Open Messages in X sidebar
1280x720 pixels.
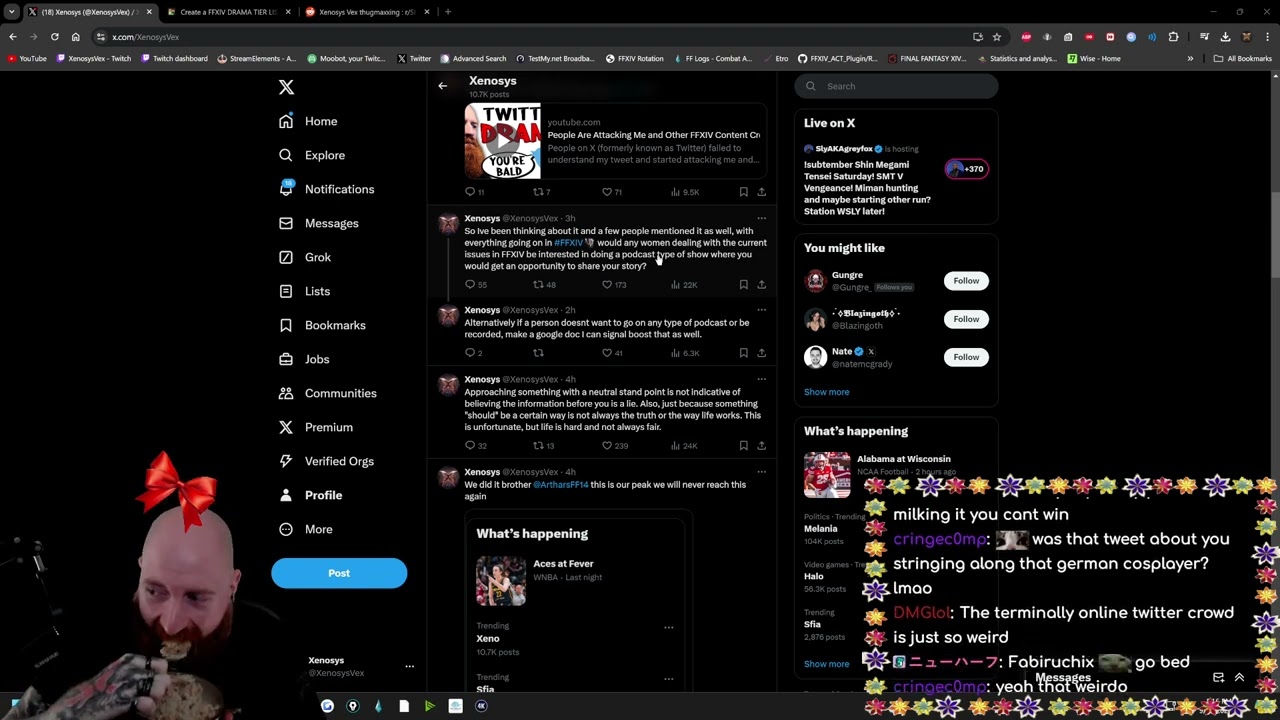(x=318, y=223)
